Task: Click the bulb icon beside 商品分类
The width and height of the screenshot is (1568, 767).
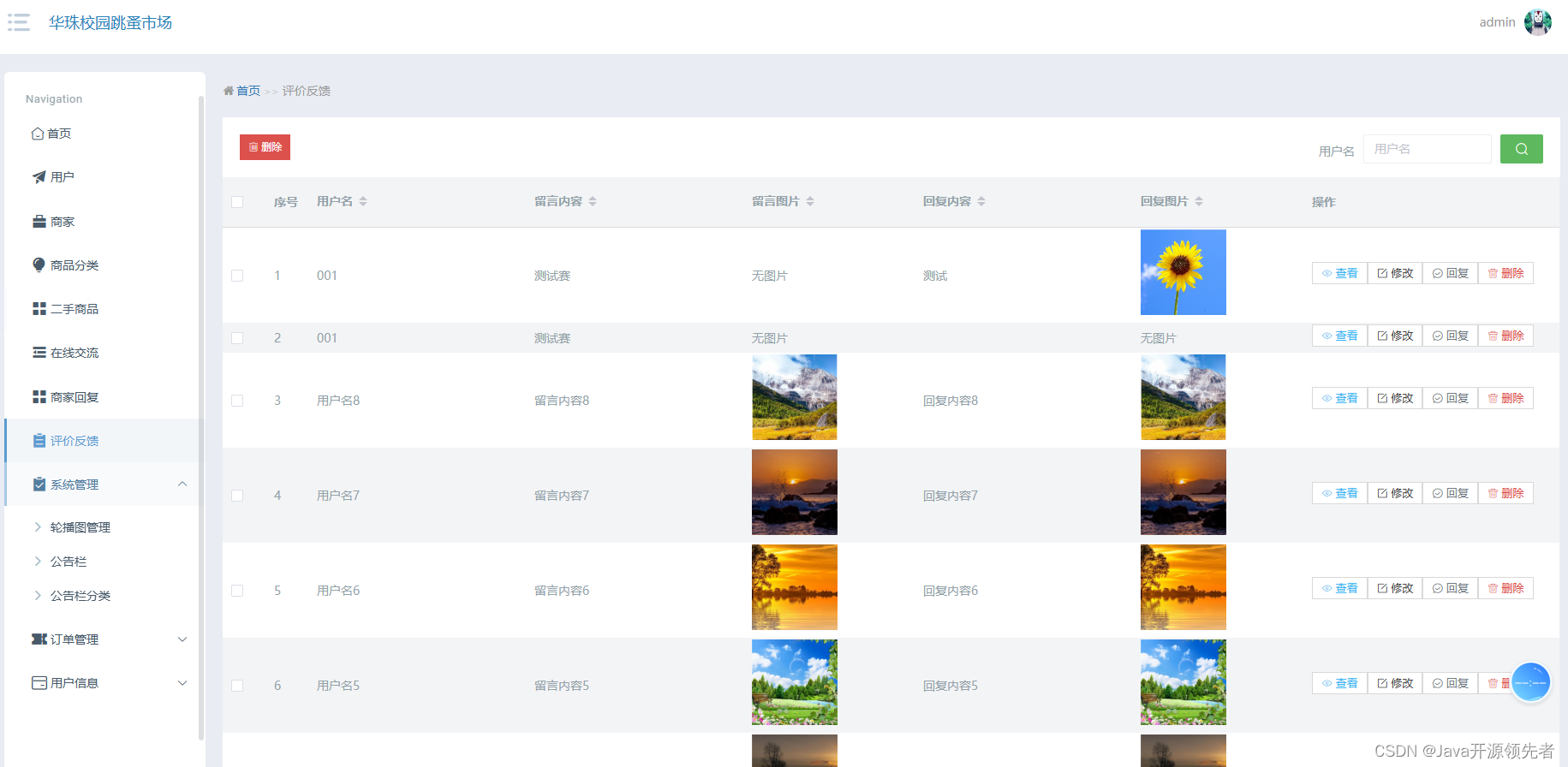Action: click(39, 265)
